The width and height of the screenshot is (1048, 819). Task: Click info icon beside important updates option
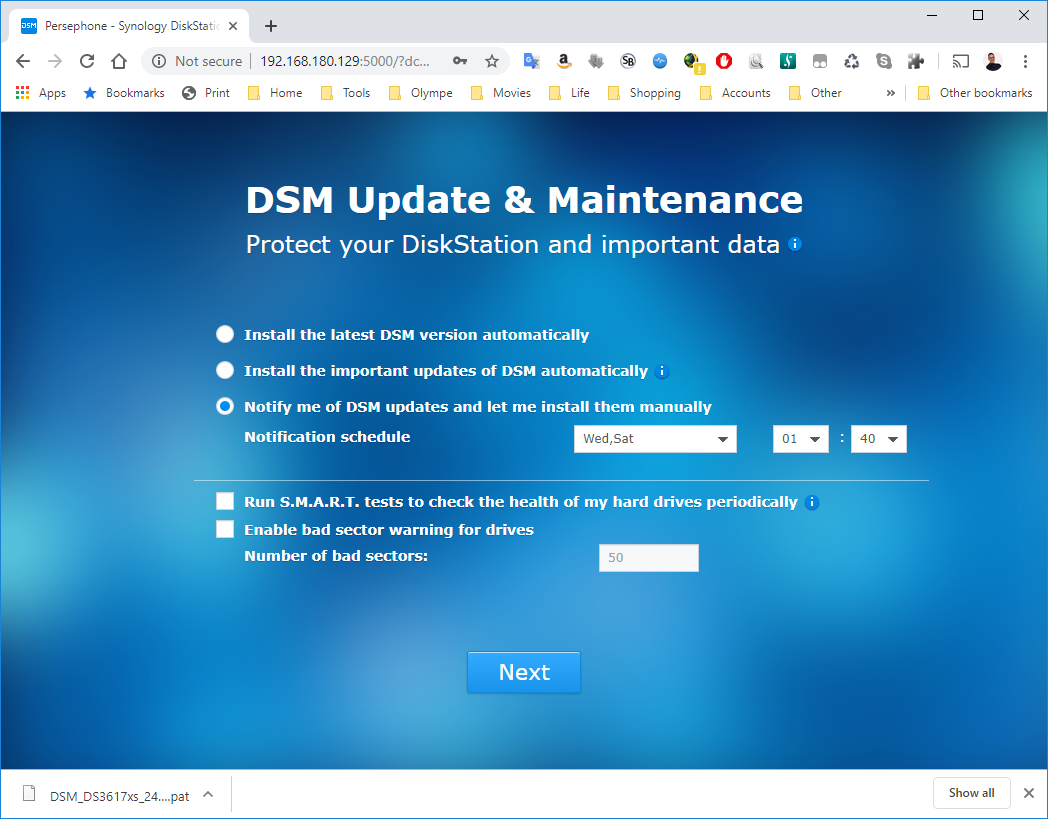(662, 371)
